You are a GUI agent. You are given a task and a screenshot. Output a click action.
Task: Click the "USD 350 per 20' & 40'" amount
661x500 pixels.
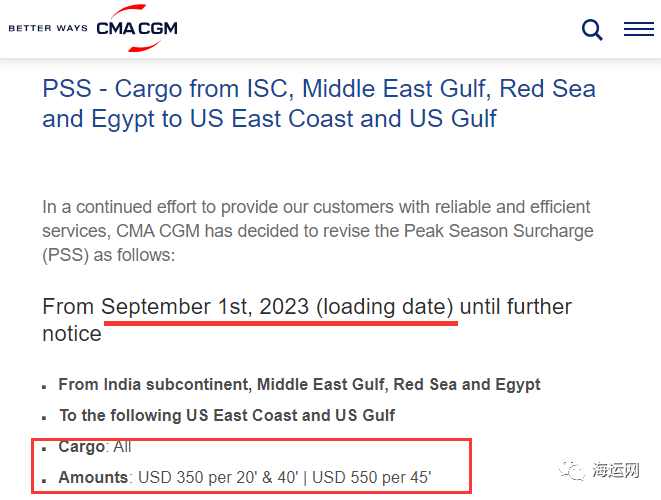pos(219,478)
